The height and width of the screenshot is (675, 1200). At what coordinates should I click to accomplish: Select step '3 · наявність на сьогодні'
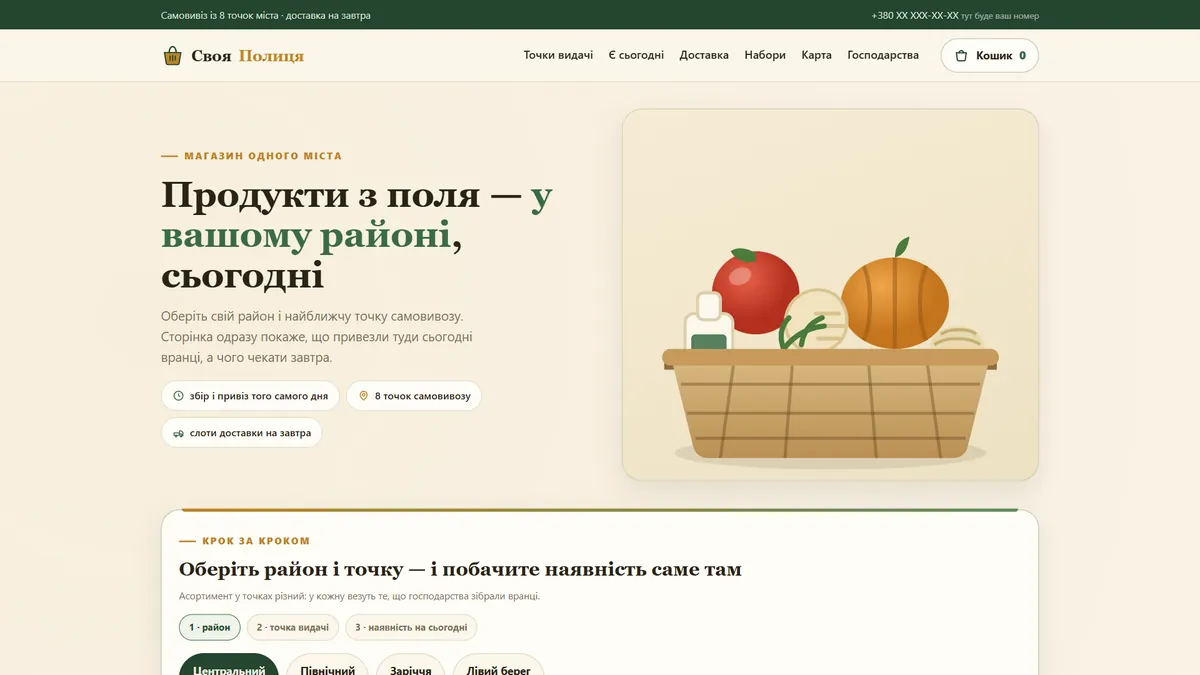click(411, 627)
